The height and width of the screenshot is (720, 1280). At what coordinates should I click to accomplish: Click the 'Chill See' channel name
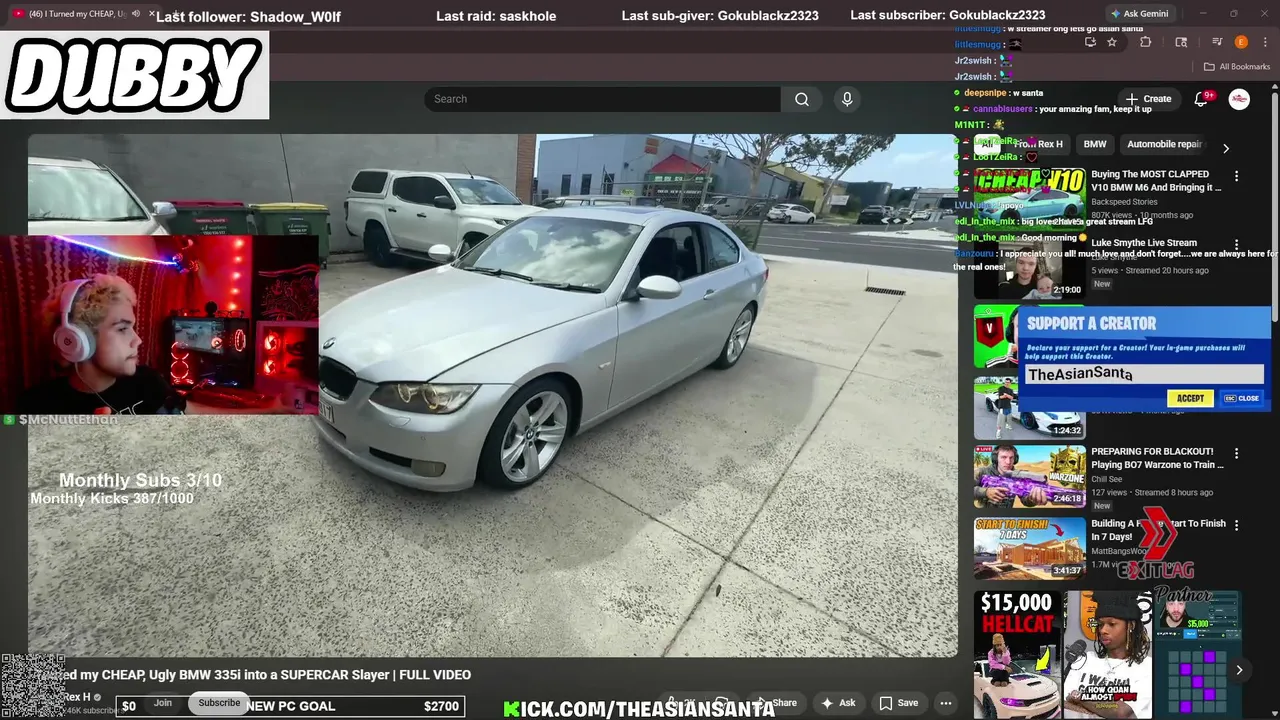[1106, 479]
